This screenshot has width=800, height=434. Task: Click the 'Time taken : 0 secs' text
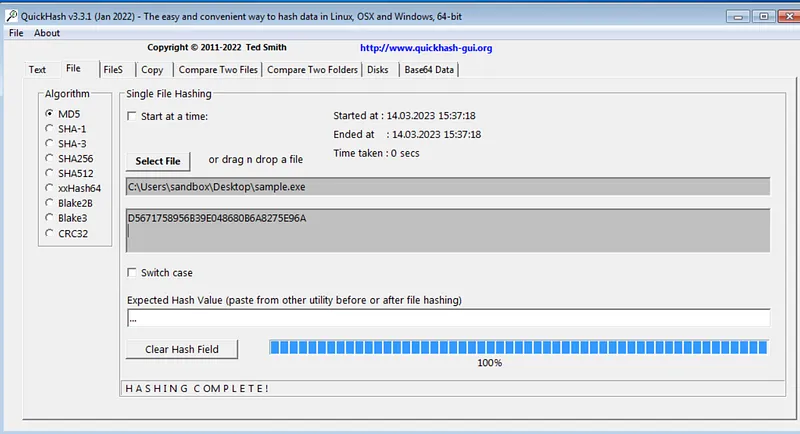(x=376, y=153)
